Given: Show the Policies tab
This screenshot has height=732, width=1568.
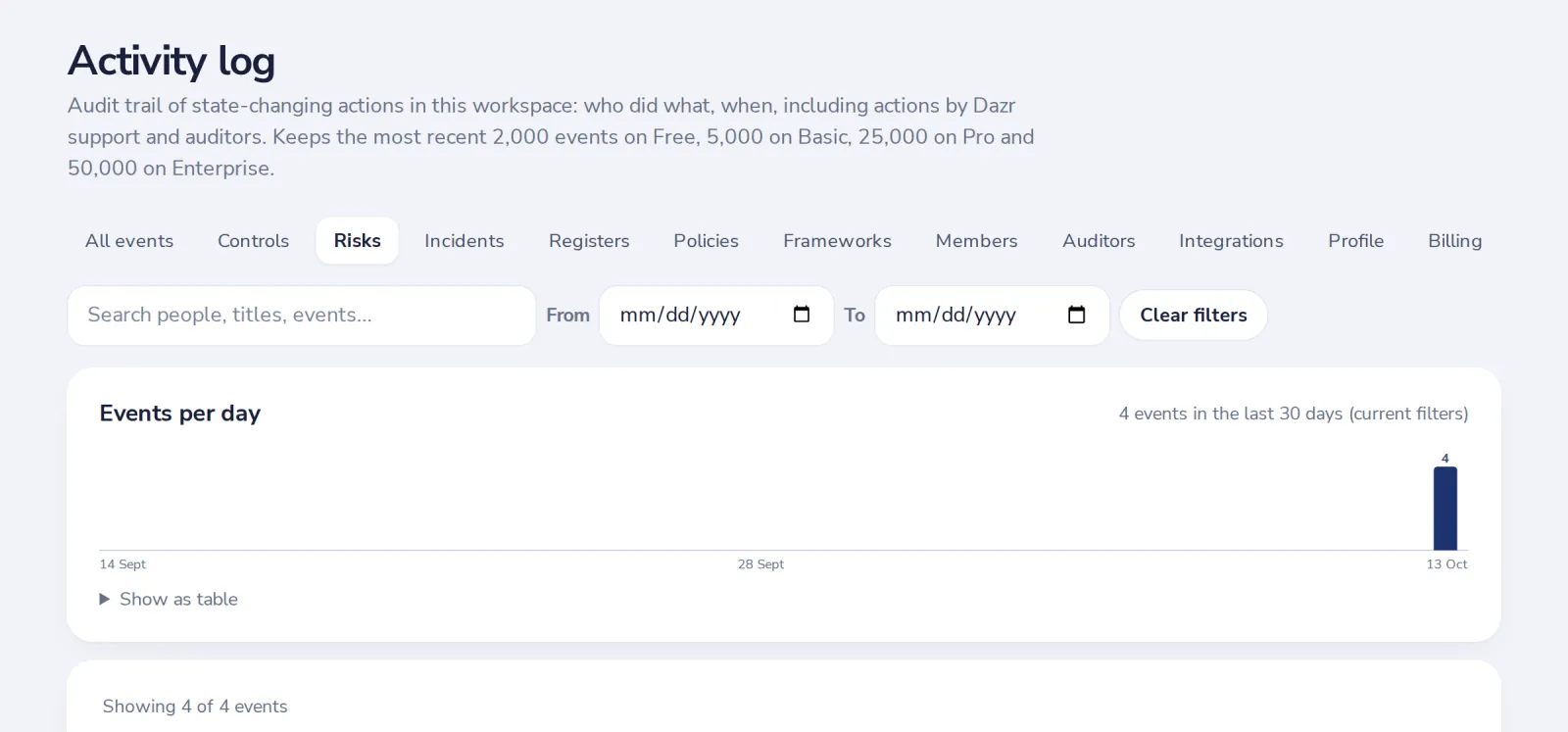Looking at the screenshot, I should point(706,241).
